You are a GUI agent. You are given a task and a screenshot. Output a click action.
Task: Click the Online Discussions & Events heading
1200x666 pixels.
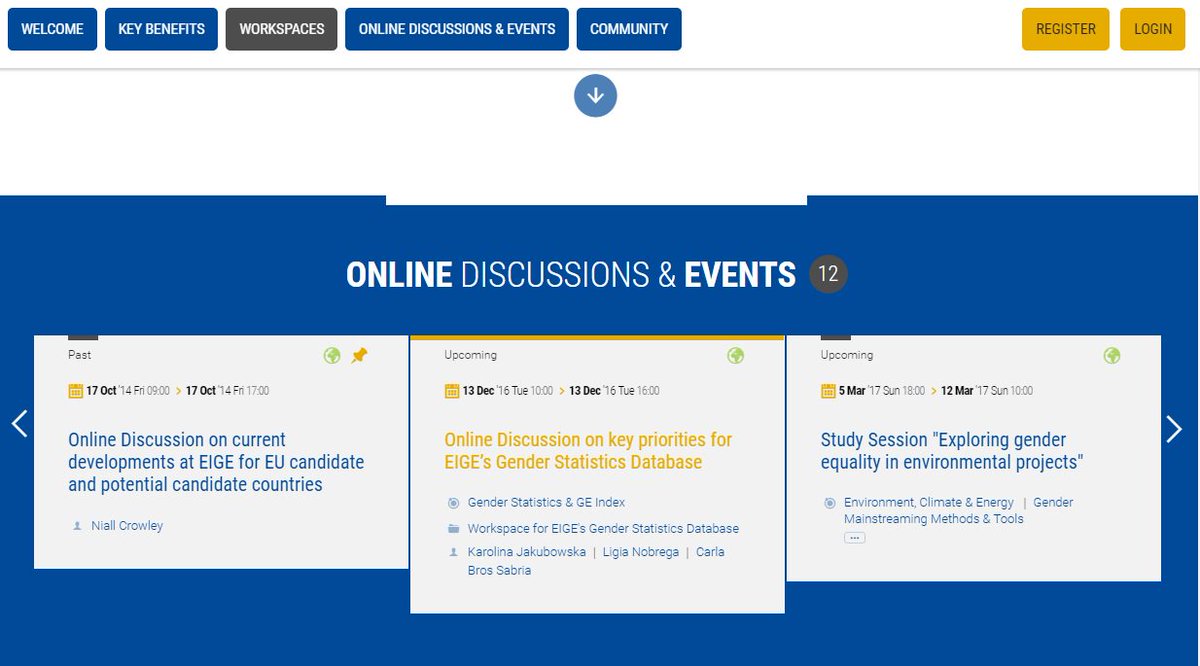(x=571, y=274)
